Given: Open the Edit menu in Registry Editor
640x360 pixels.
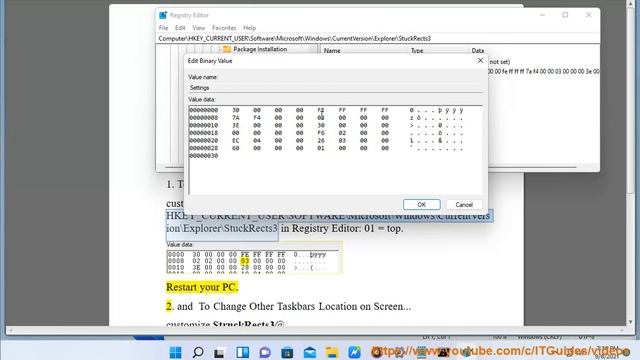Looking at the screenshot, I should 180,28.
